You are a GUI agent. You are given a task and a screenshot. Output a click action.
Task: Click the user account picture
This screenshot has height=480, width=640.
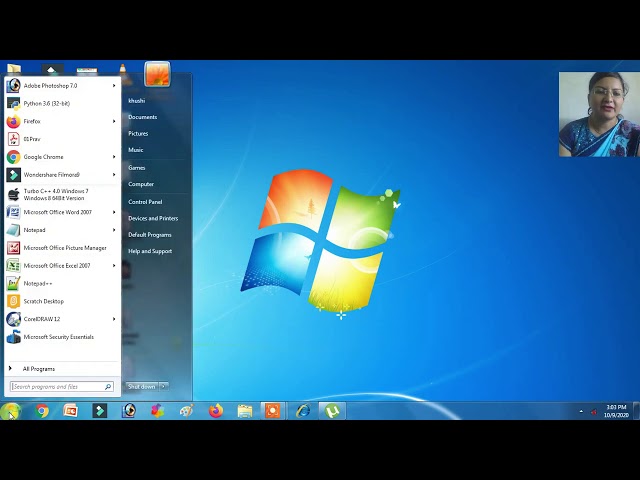157,74
